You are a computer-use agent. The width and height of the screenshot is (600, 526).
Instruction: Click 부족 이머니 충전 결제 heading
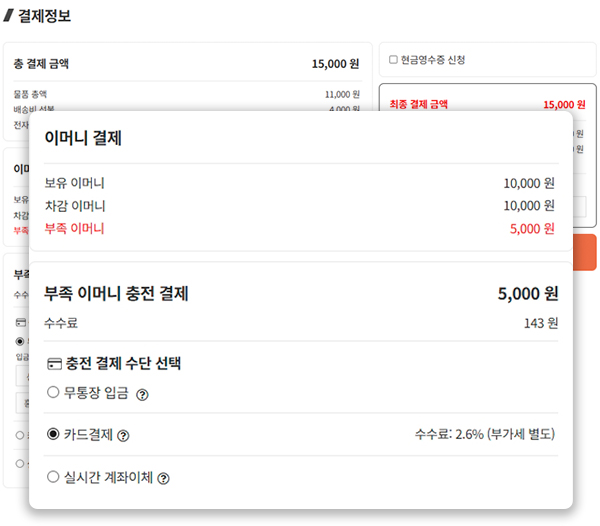tap(116, 294)
